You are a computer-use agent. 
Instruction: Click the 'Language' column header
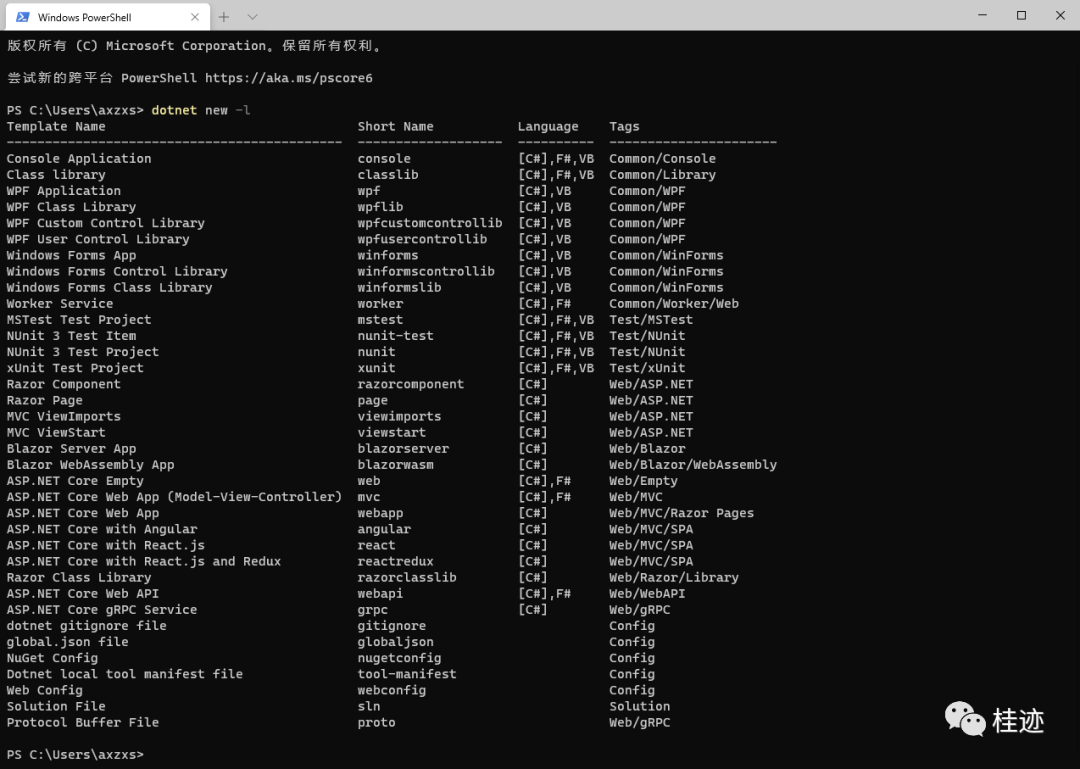pos(548,126)
